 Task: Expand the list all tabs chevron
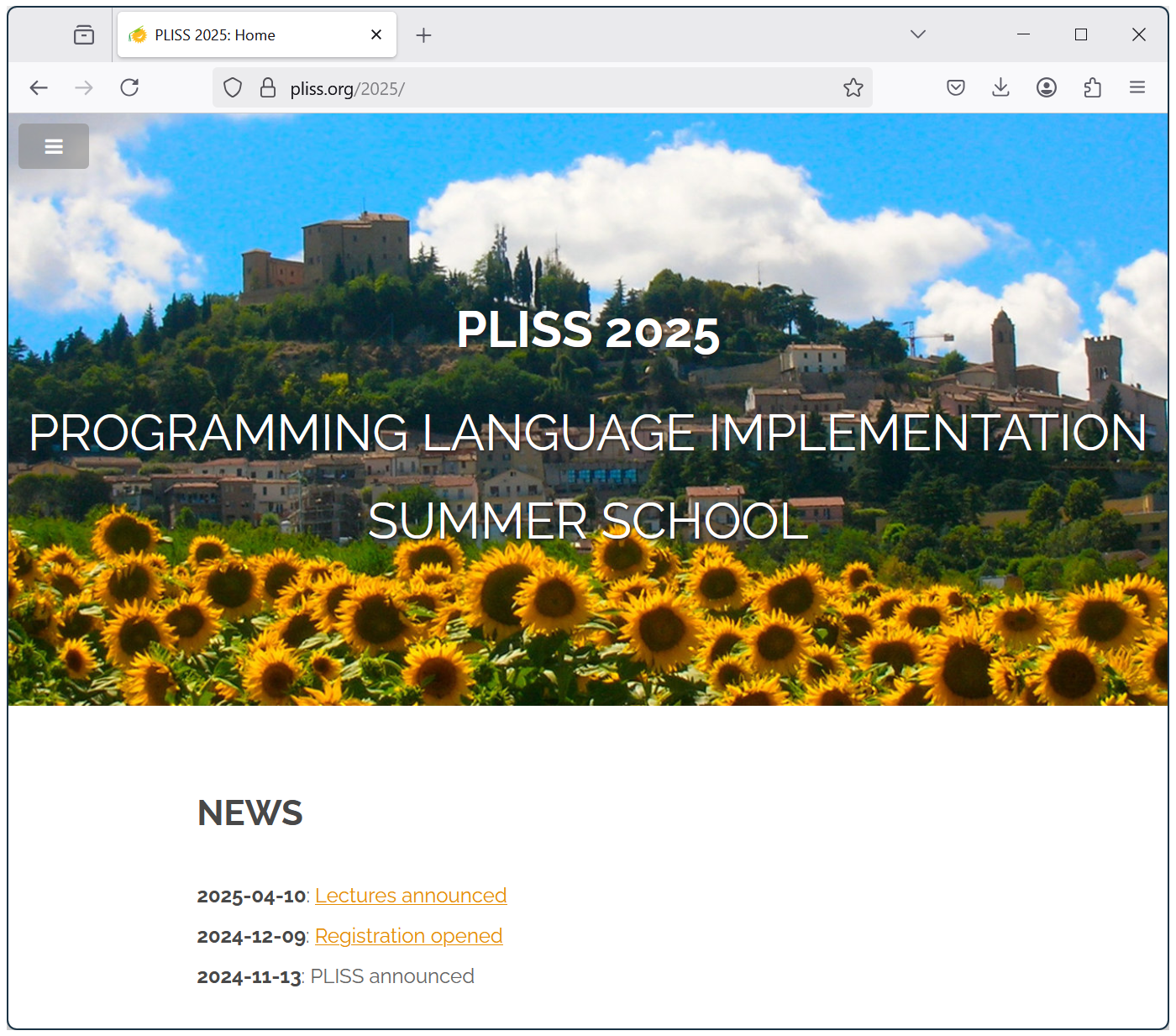[918, 34]
